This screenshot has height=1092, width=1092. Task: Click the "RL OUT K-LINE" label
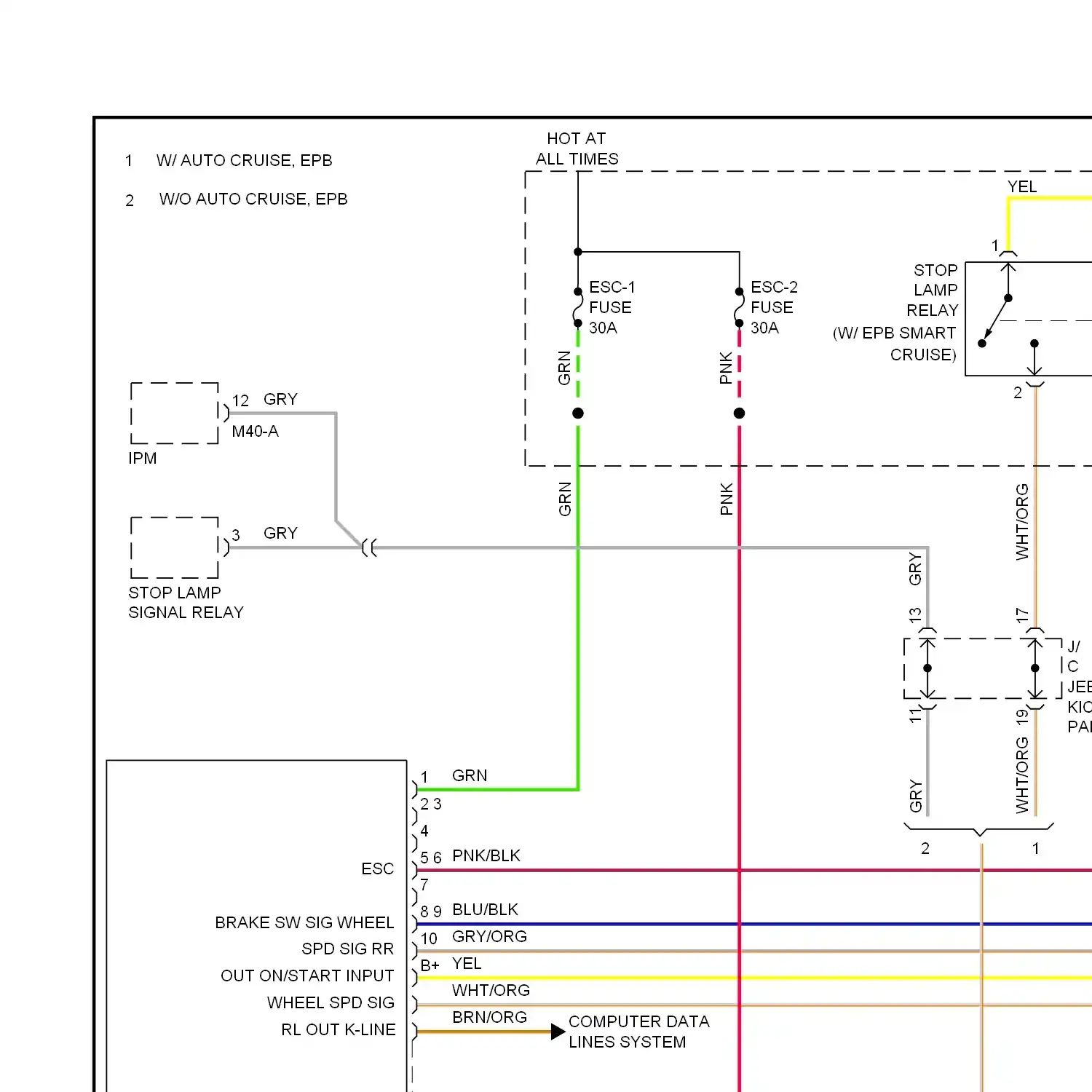[x=339, y=1029]
